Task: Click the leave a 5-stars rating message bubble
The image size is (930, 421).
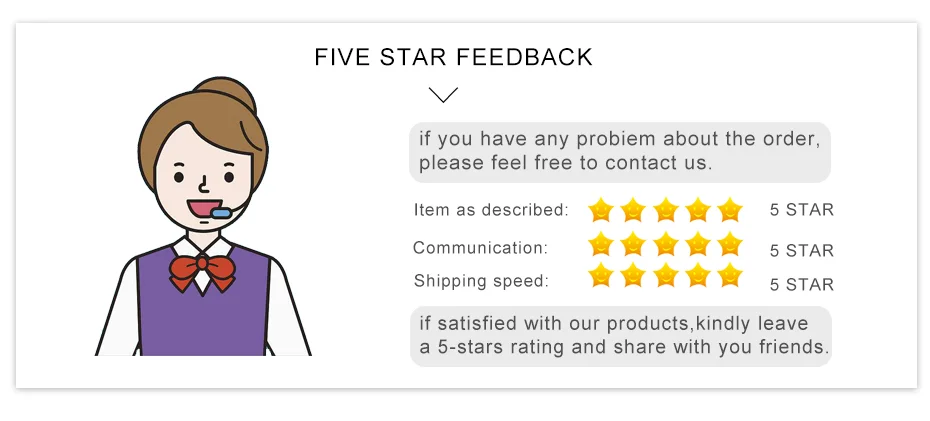Action: click(620, 336)
